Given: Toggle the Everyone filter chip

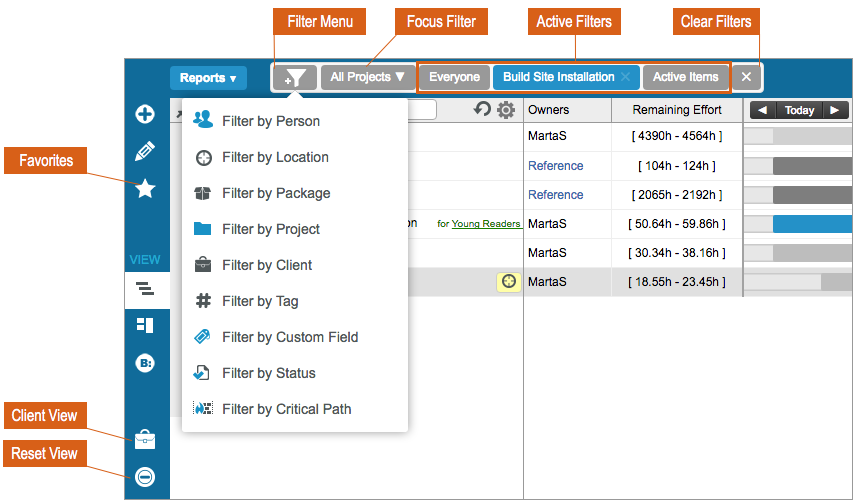Looking at the screenshot, I should coord(454,77).
